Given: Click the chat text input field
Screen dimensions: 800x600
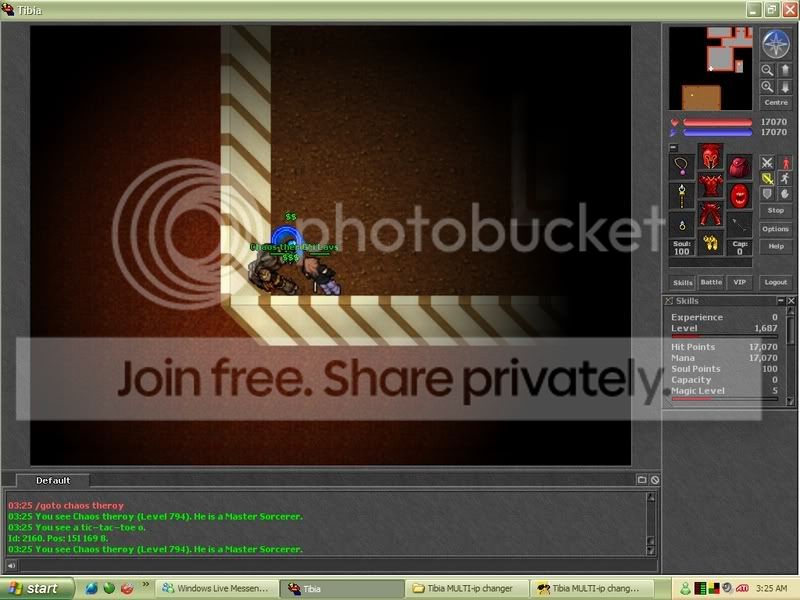Looking at the screenshot, I should [338, 565].
